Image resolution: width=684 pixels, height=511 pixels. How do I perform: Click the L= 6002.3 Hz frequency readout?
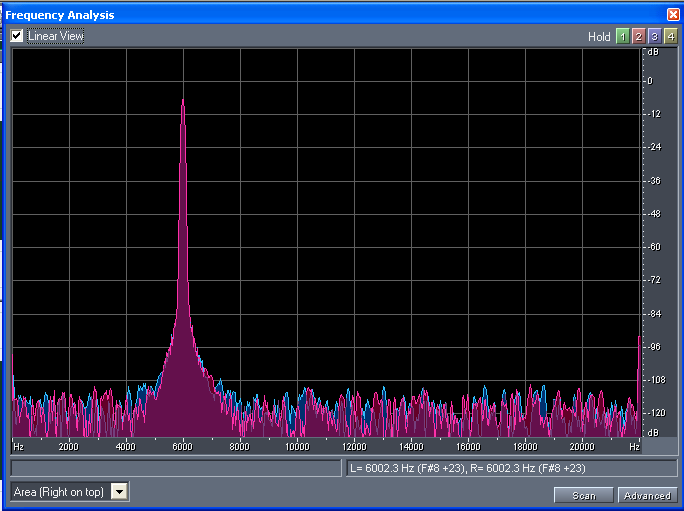[x=511, y=468]
